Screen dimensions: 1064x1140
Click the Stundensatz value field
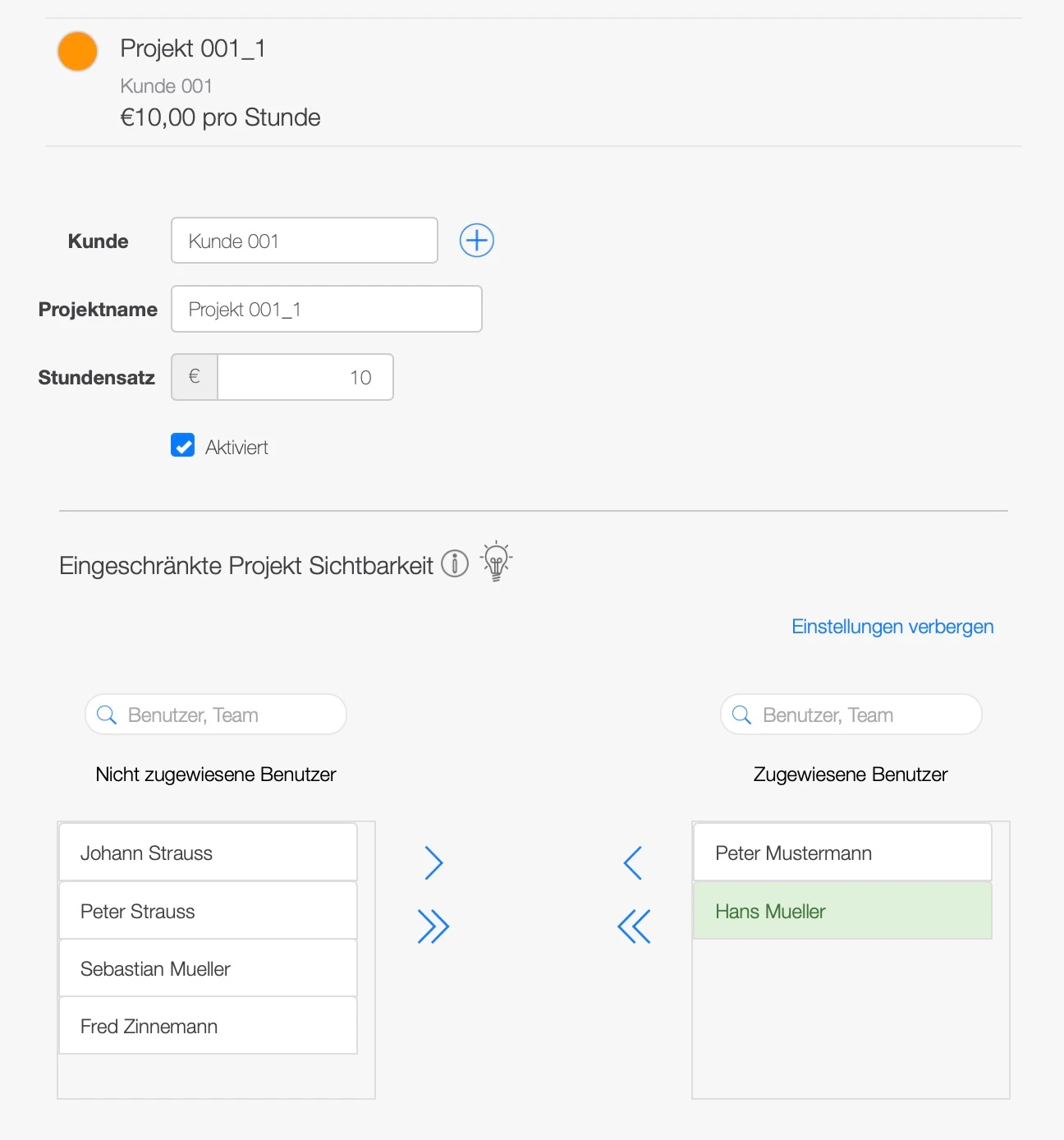(304, 377)
